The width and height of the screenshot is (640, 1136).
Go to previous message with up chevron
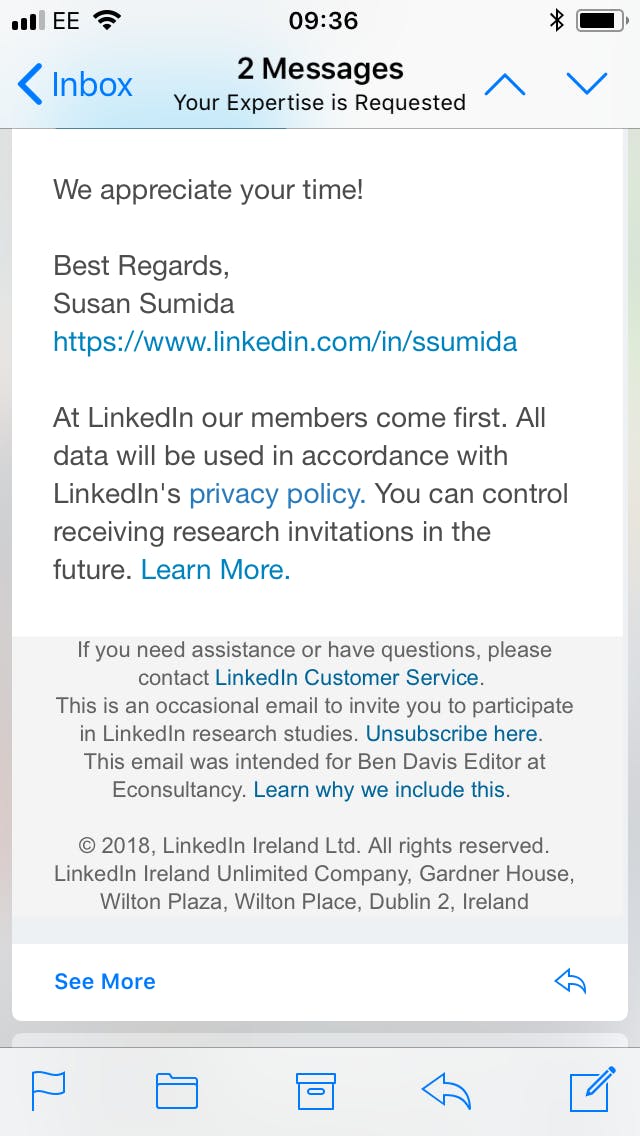coord(505,84)
